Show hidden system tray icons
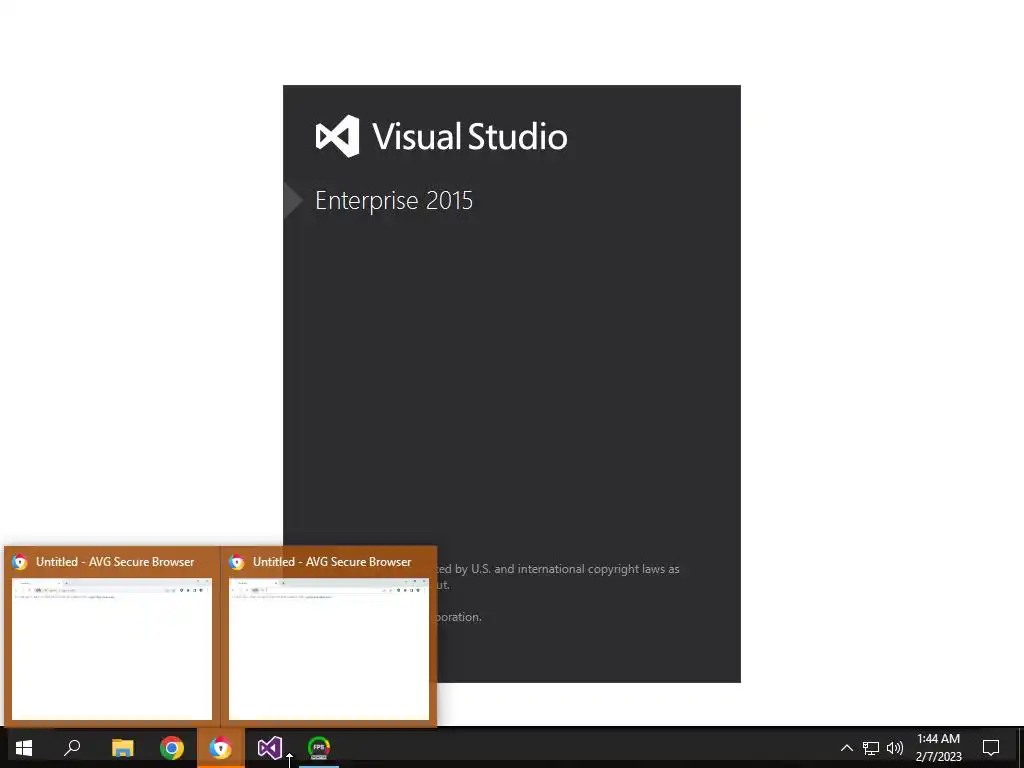The image size is (1024, 768). (846, 748)
